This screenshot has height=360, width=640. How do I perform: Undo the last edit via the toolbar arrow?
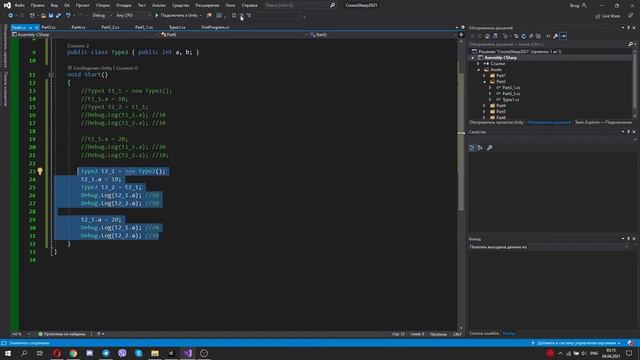[69, 16]
